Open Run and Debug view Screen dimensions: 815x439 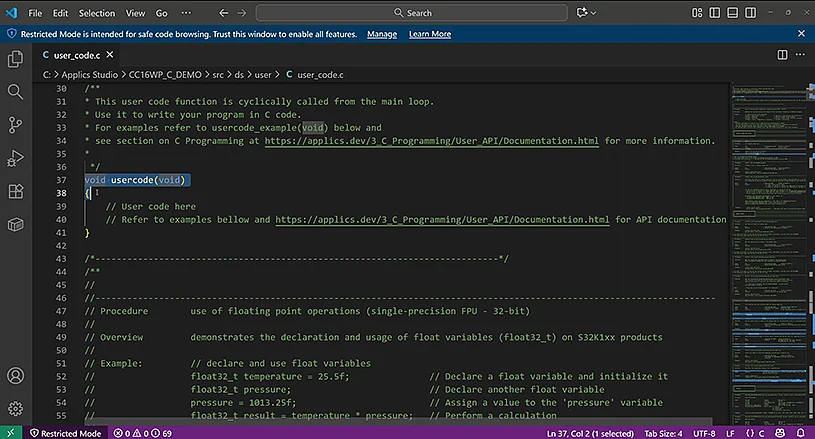click(x=16, y=158)
